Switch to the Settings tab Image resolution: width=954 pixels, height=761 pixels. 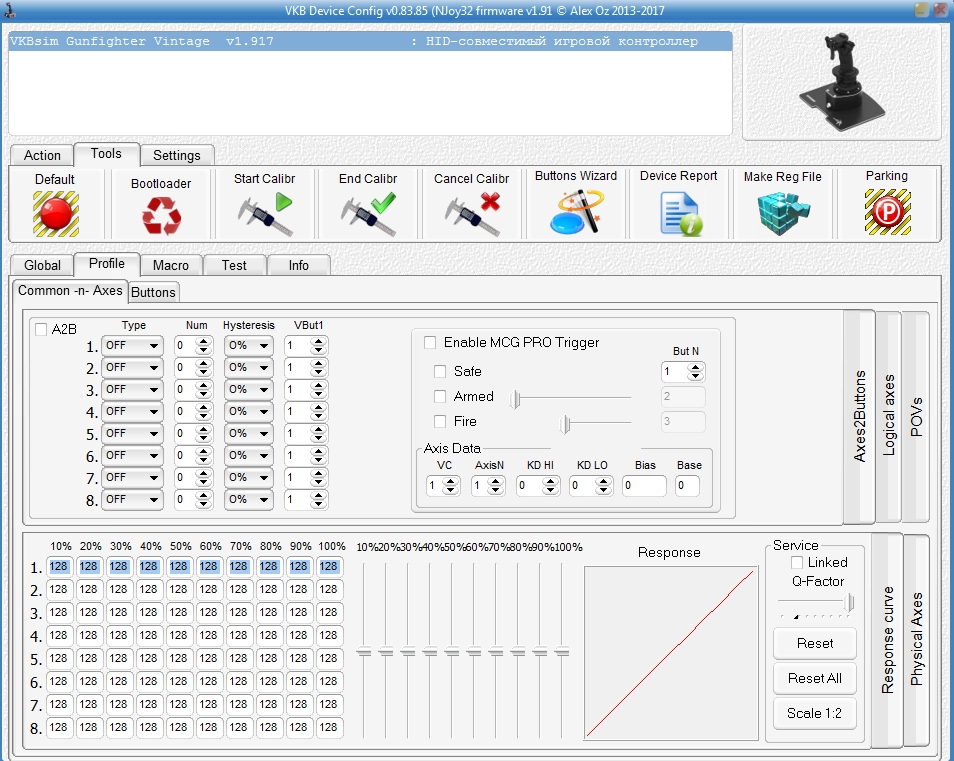tap(176, 155)
